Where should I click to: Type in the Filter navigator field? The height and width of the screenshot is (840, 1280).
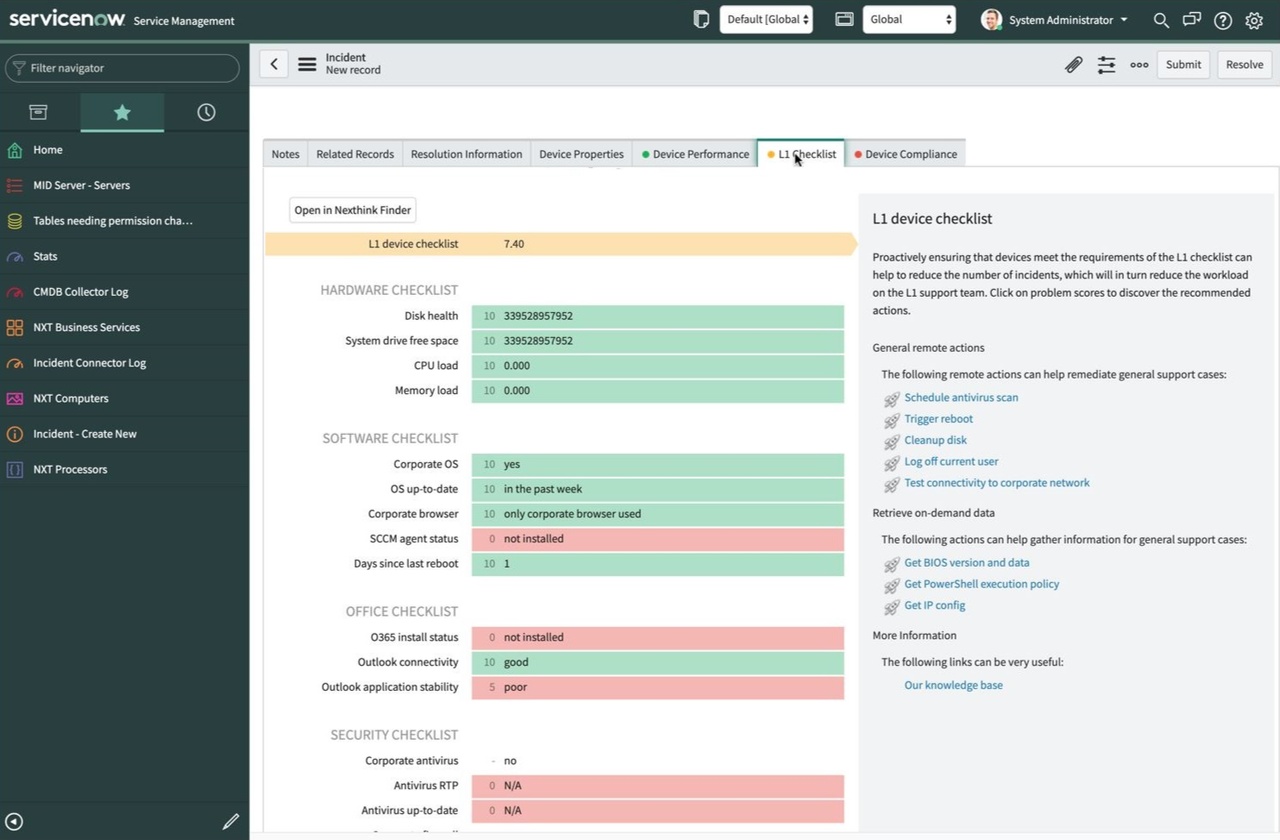click(130, 68)
